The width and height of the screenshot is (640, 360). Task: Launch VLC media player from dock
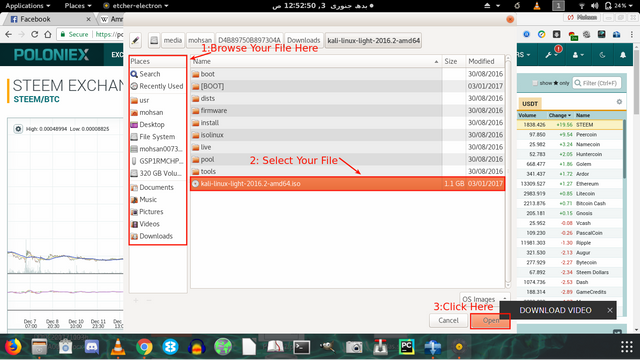[x=118, y=347]
